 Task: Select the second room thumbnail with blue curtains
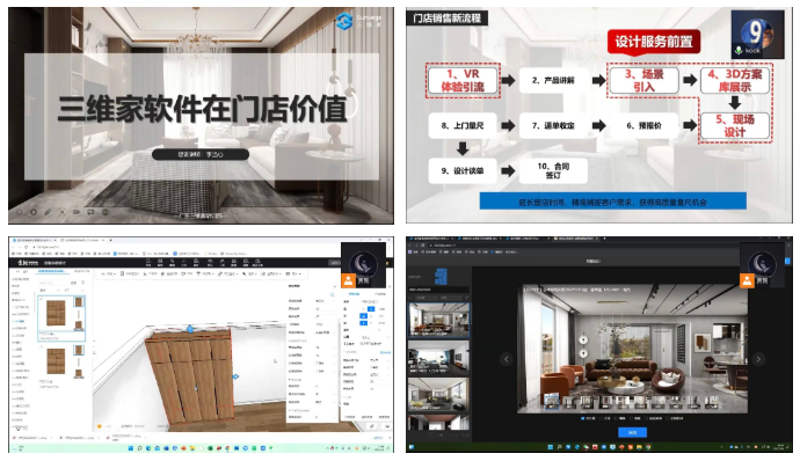click(x=439, y=358)
